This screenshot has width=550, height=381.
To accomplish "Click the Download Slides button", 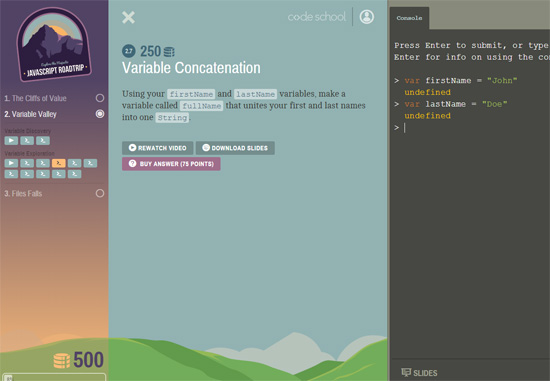I will click(235, 148).
